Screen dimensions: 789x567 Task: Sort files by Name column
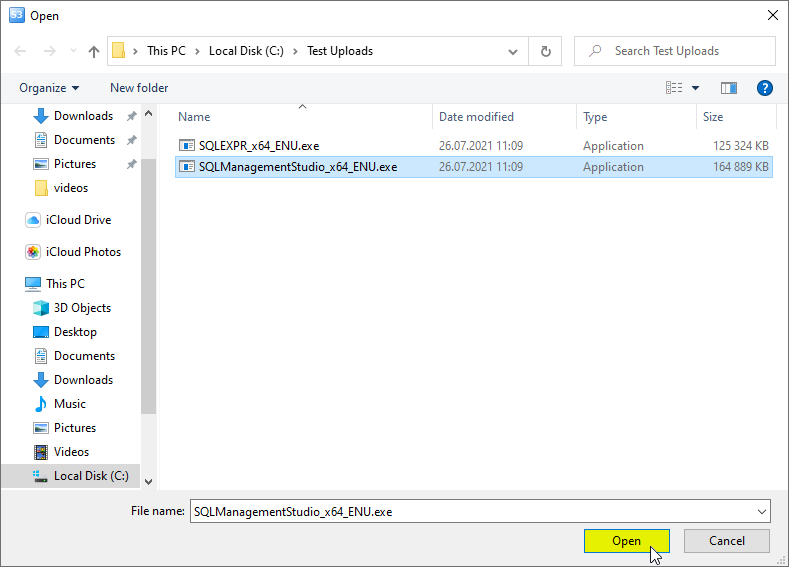coord(194,117)
